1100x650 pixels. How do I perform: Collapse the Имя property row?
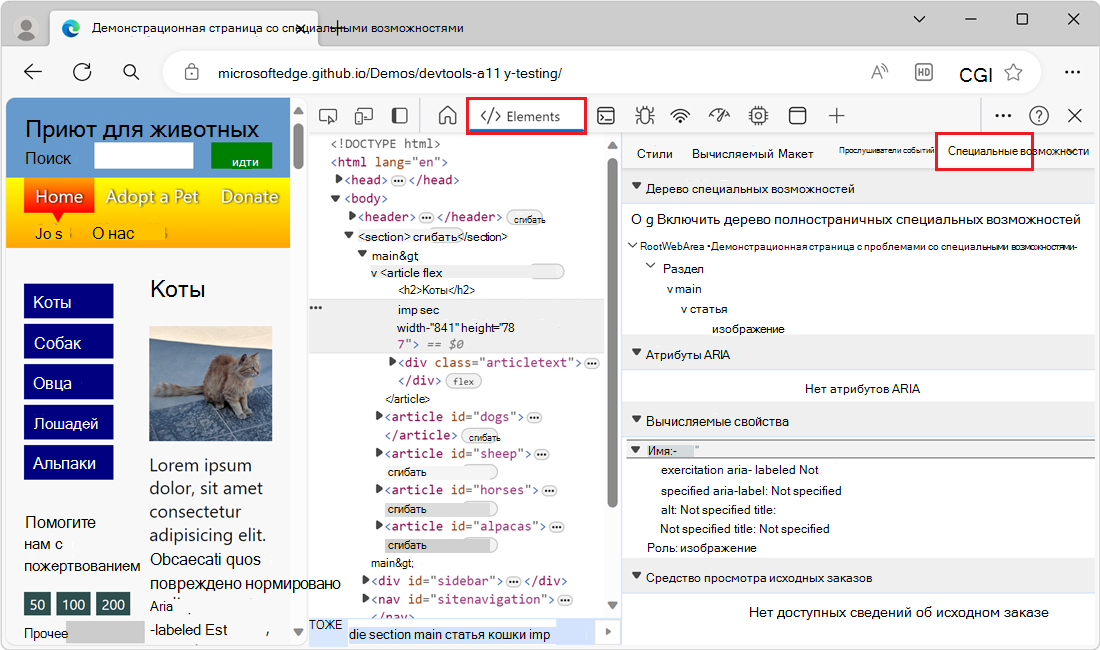click(x=636, y=450)
